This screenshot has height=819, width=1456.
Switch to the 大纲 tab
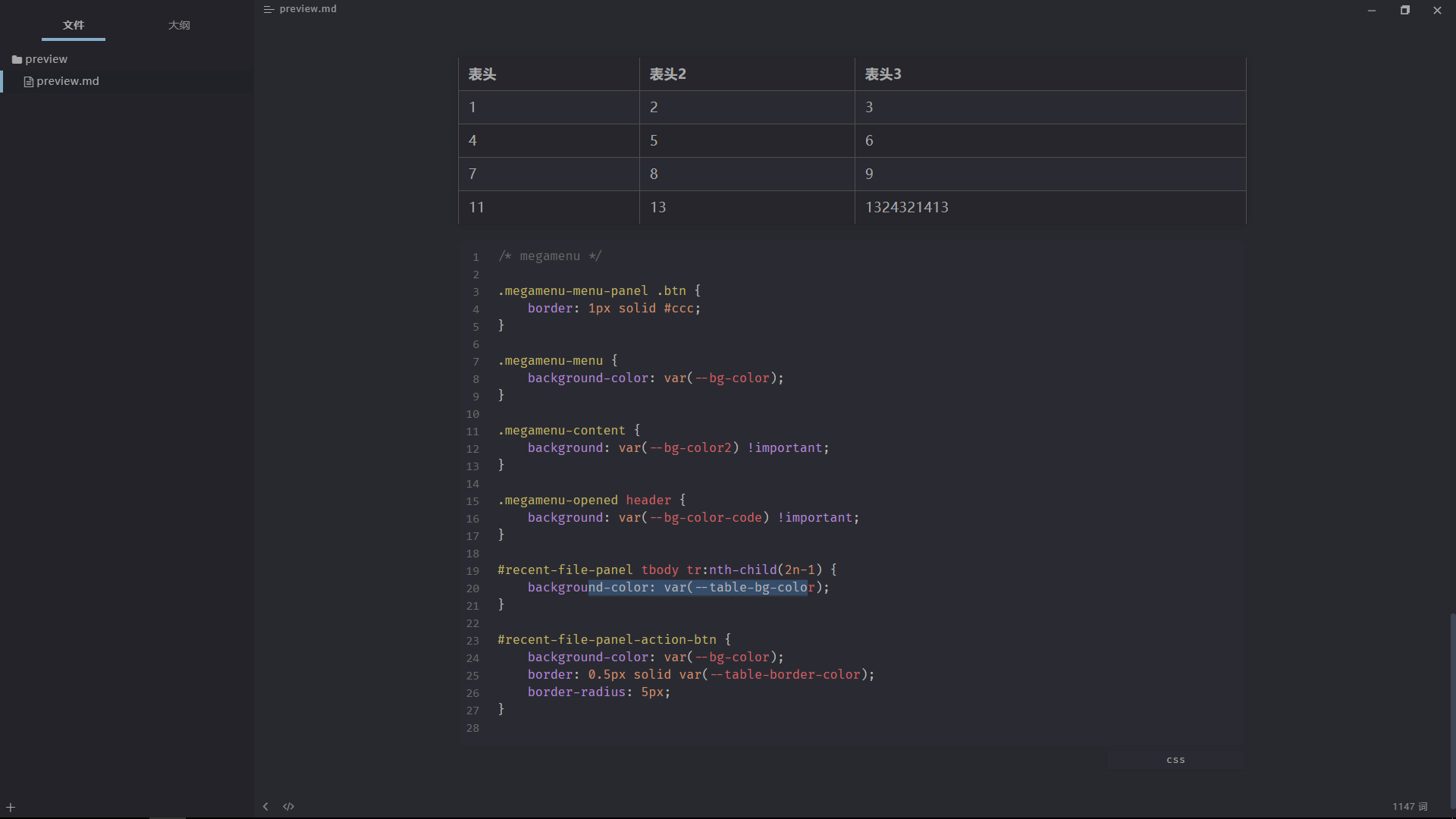pyautogui.click(x=178, y=25)
